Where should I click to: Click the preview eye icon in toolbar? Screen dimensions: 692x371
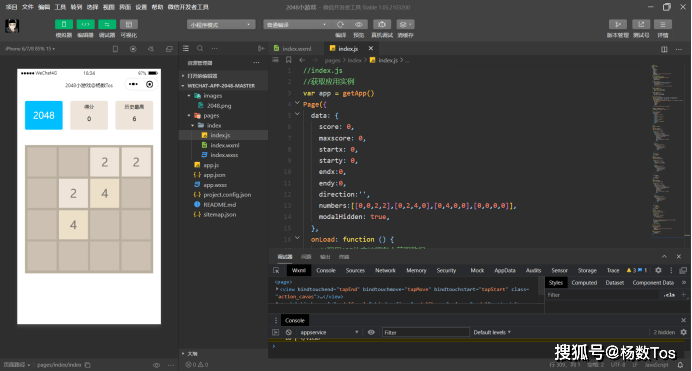[359, 24]
